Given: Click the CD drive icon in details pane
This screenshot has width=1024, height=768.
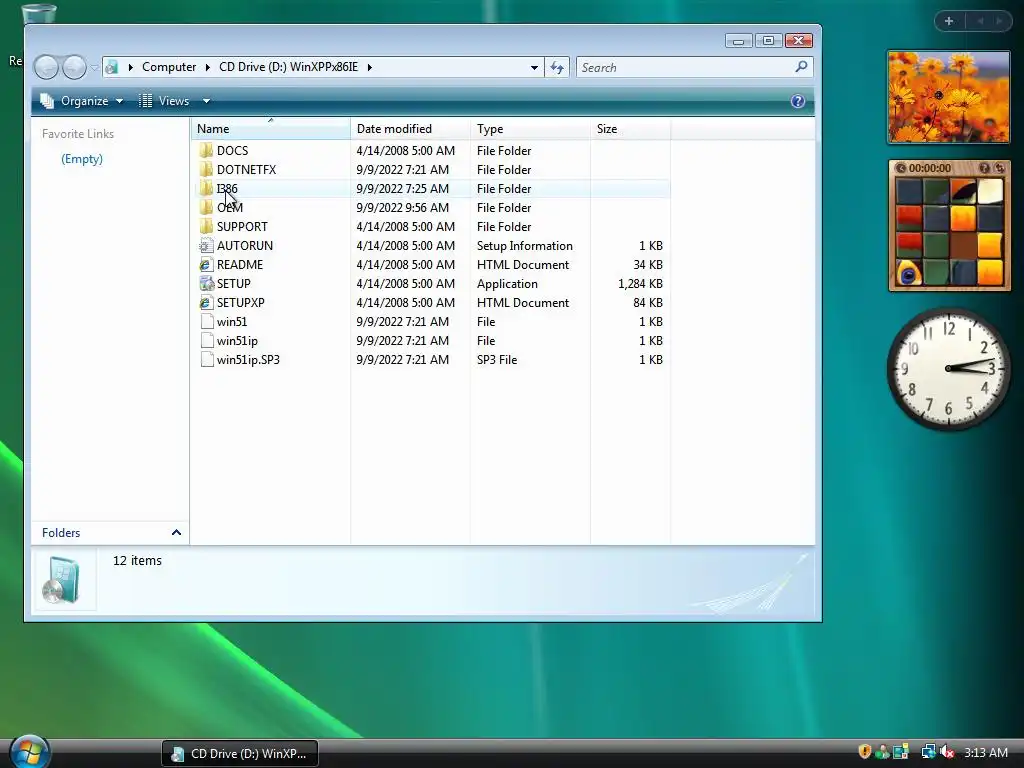Looking at the screenshot, I should click(61, 580).
